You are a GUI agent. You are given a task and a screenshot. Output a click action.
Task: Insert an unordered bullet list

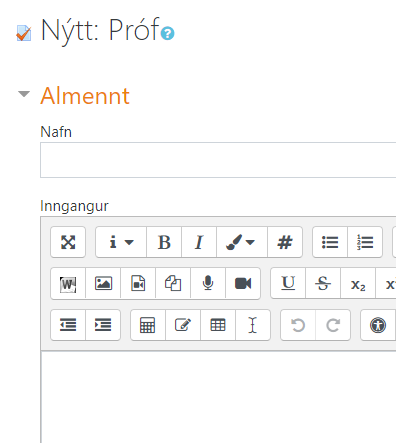click(x=330, y=242)
